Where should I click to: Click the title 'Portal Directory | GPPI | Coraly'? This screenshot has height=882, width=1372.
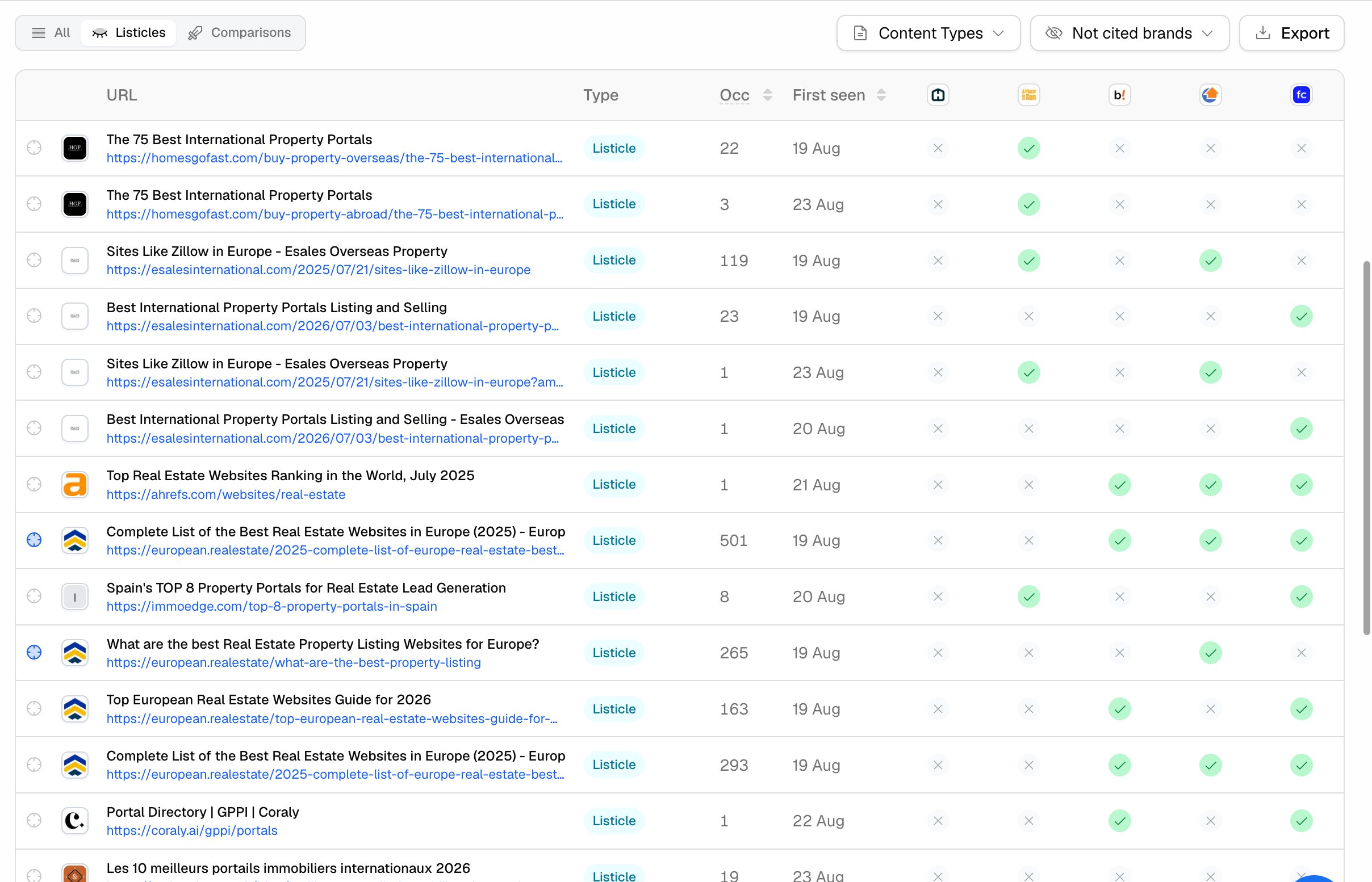tap(203, 812)
